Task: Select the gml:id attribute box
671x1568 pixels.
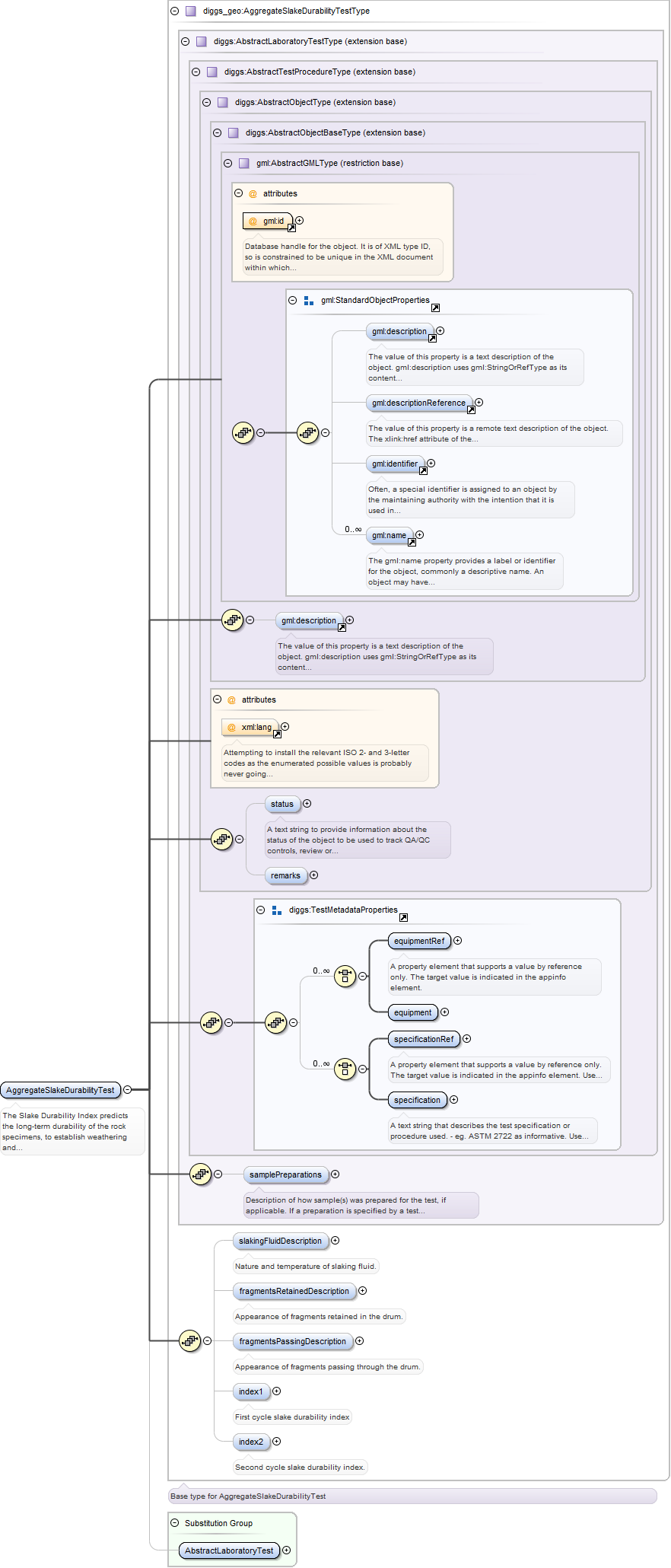Action: [x=268, y=221]
